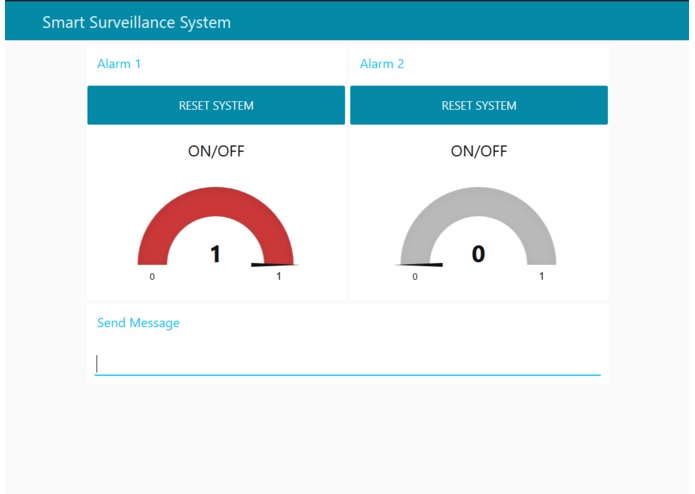Click Alarm 1 gauge maximum label 1

coord(279,276)
